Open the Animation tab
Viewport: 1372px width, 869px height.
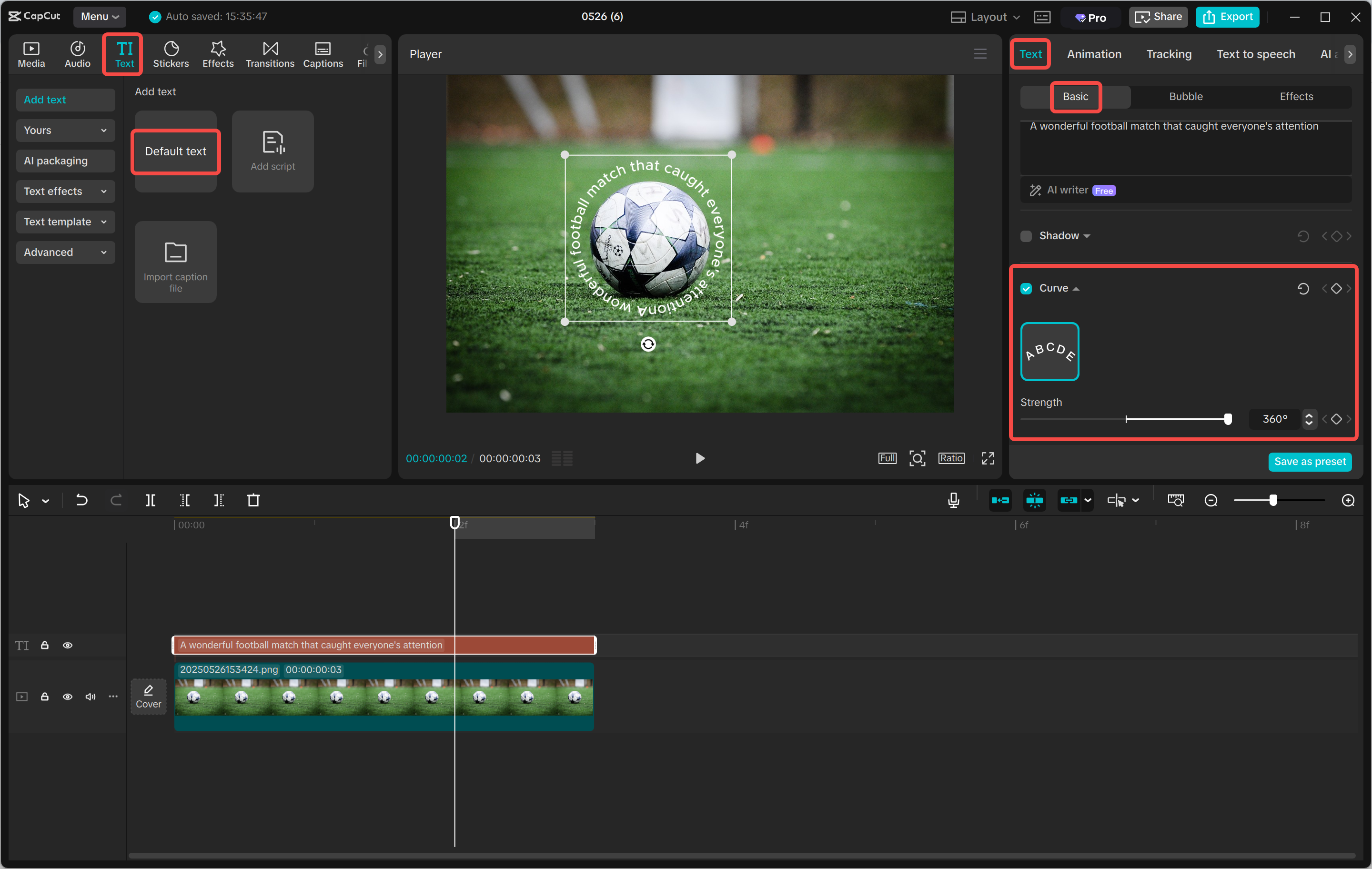1093,53
